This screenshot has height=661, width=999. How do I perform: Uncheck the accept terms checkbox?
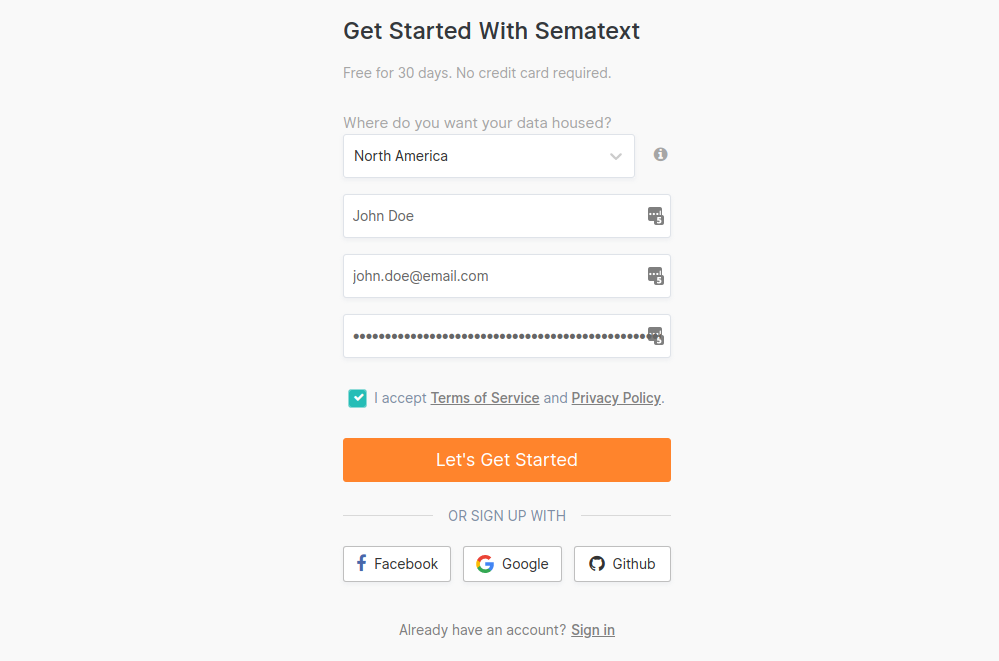click(x=357, y=398)
